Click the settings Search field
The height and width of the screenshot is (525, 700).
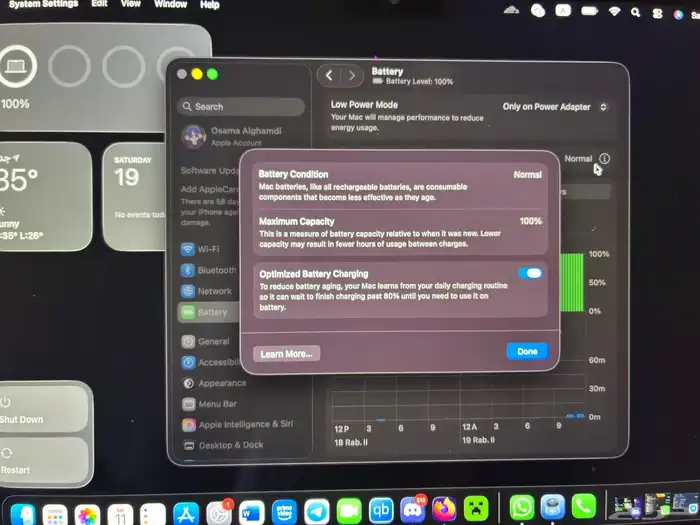241,107
